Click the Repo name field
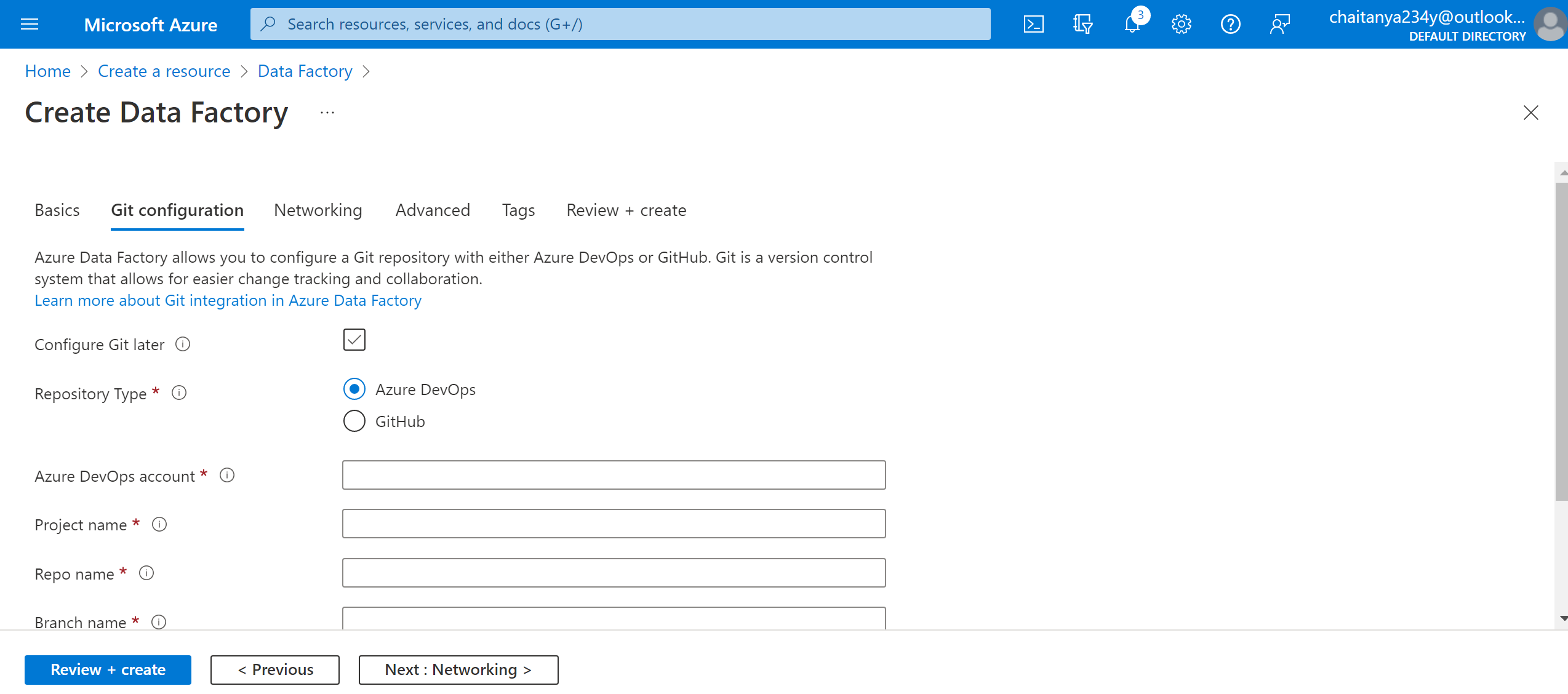 (x=614, y=573)
